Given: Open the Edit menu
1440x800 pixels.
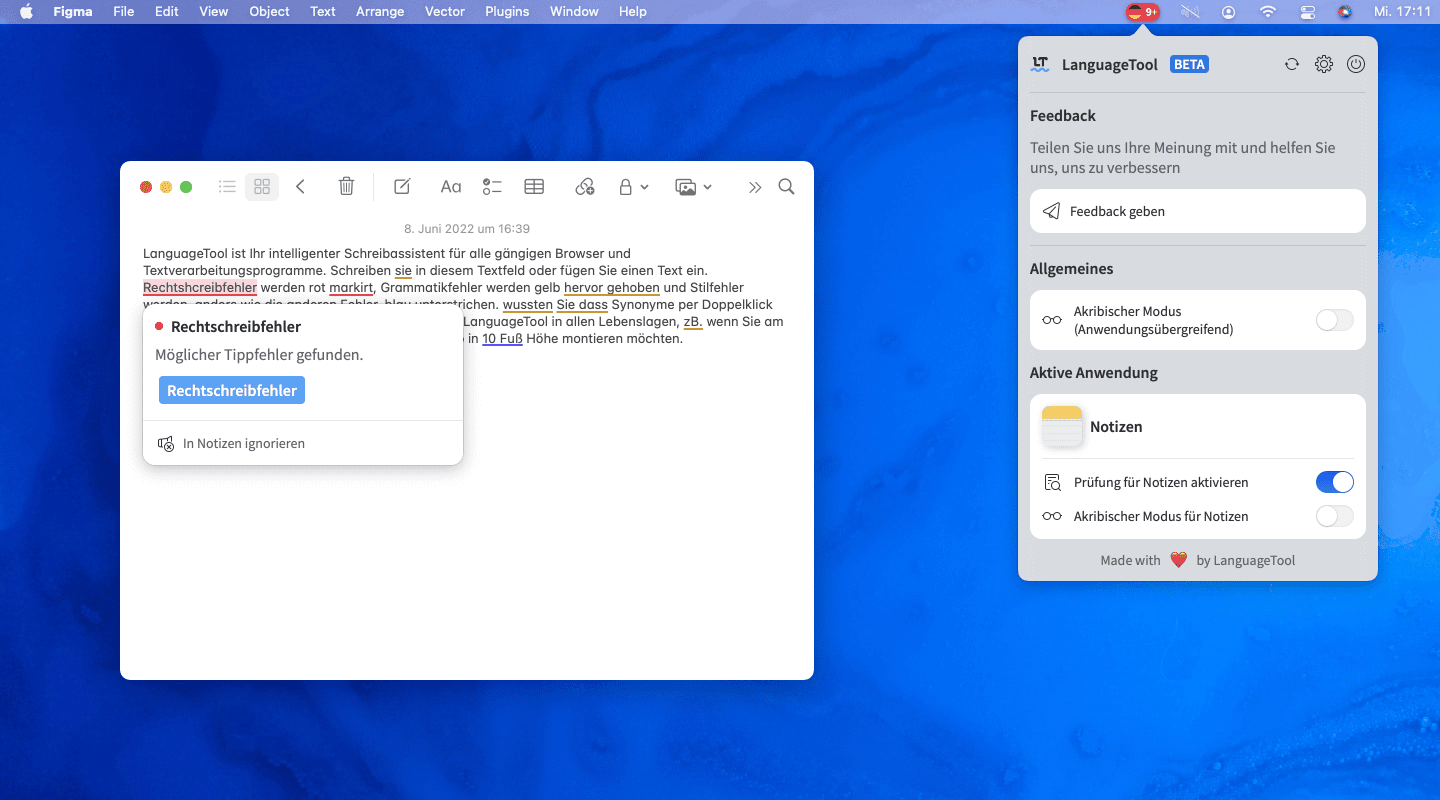Looking at the screenshot, I should (x=167, y=12).
